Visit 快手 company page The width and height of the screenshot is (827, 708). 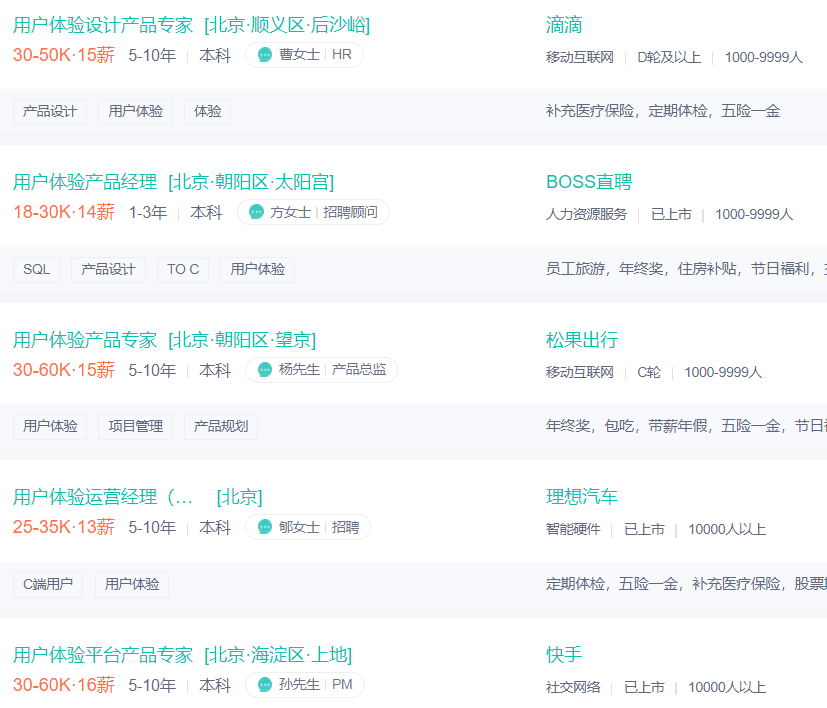[x=564, y=655]
